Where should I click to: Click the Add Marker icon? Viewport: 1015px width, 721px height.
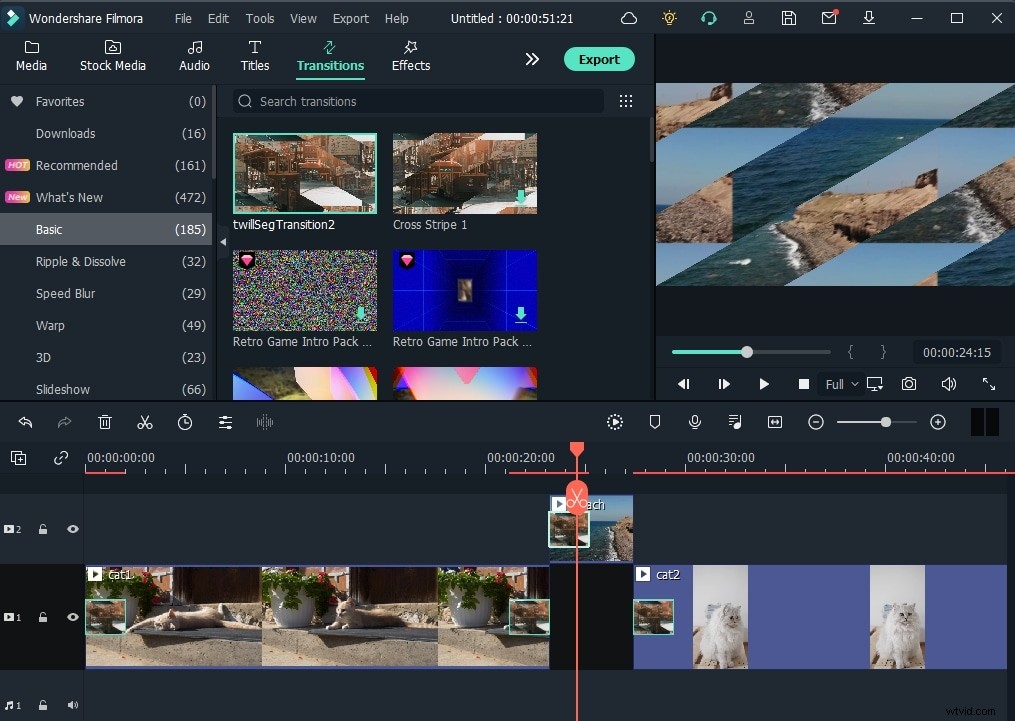tap(655, 422)
